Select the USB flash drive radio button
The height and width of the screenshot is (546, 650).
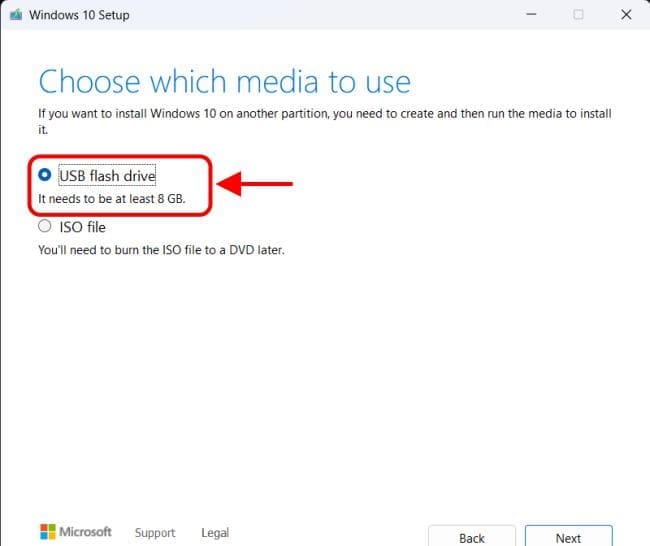coord(44,175)
